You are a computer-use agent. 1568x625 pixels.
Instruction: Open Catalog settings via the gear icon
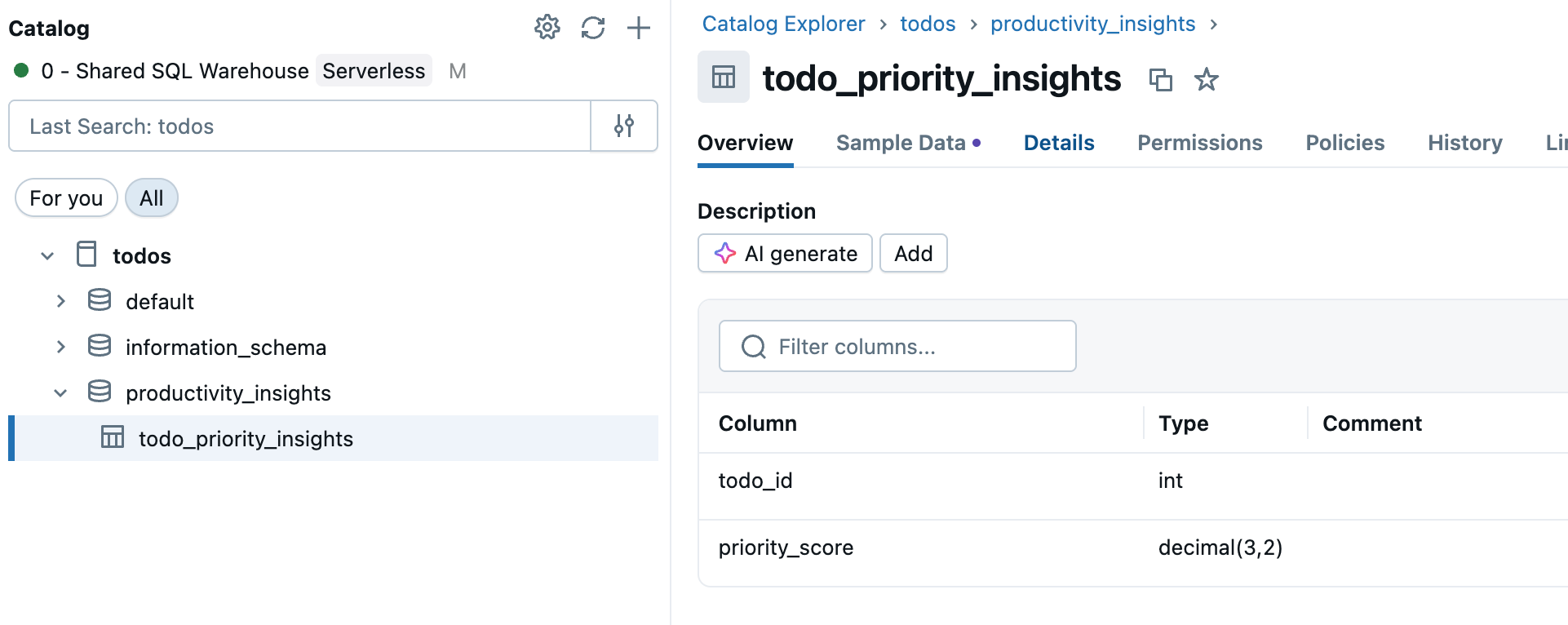(547, 27)
